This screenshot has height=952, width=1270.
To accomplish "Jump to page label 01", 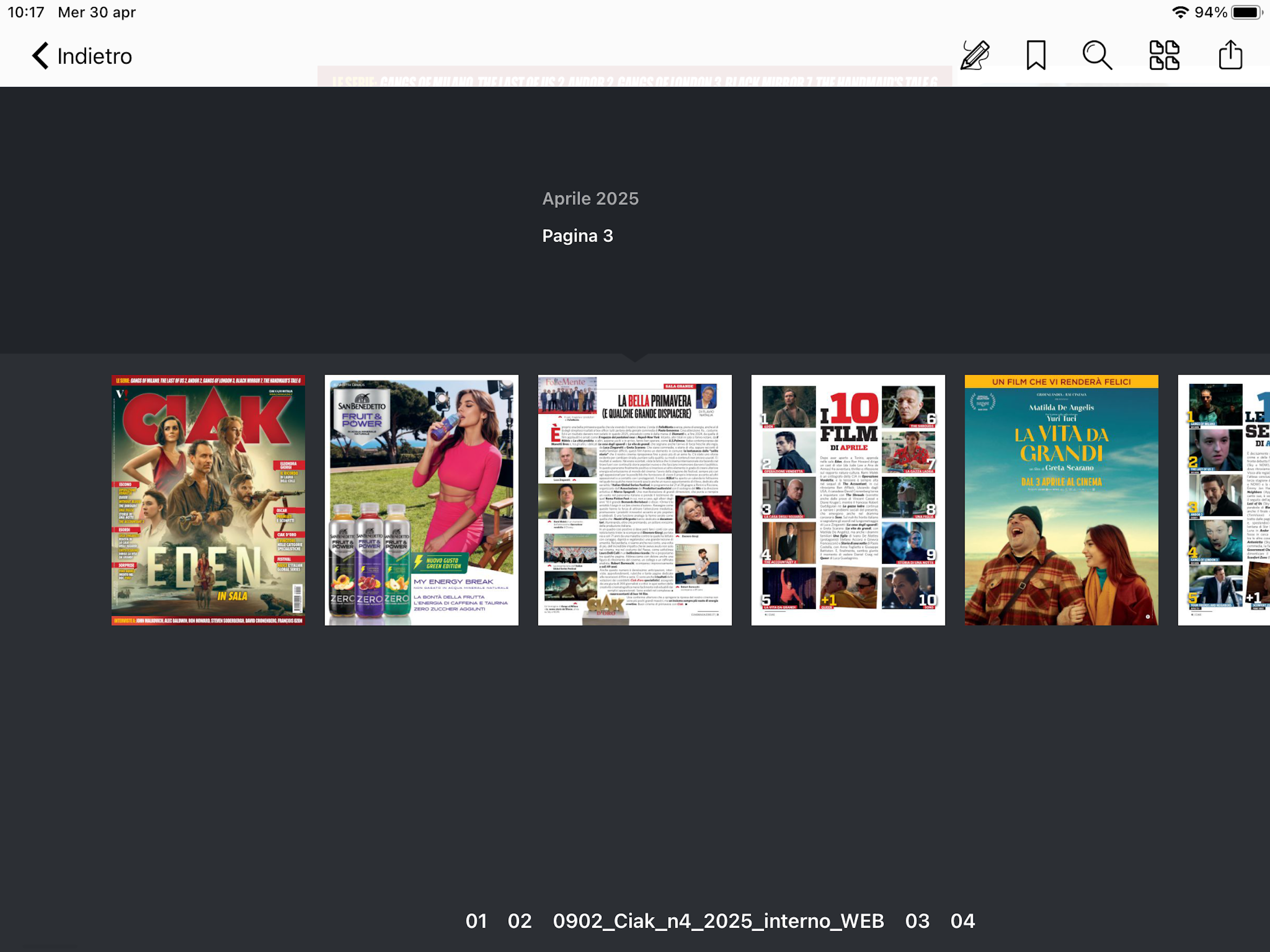I will tap(476, 921).
